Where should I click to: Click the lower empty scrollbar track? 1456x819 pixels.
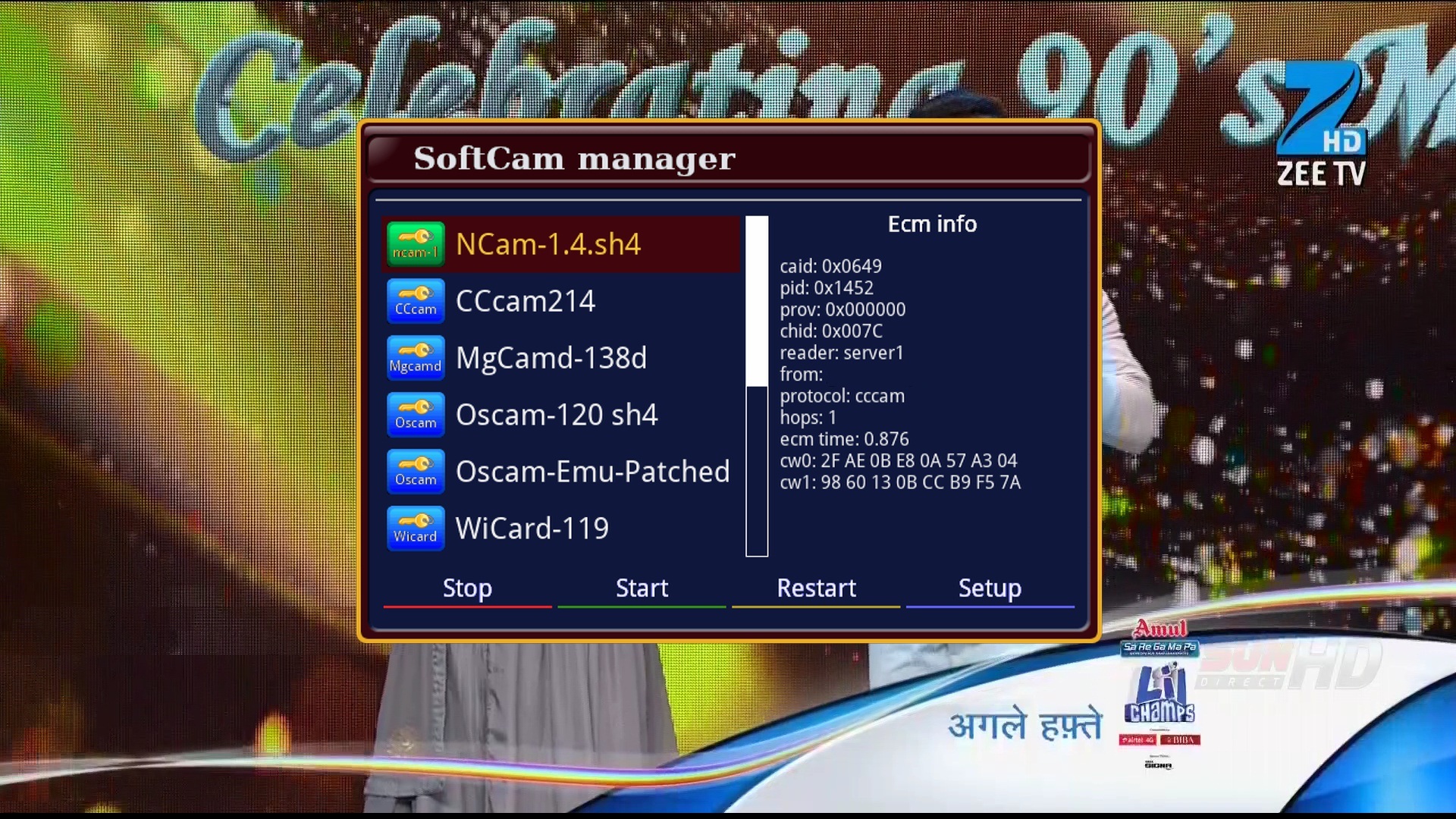(x=757, y=470)
